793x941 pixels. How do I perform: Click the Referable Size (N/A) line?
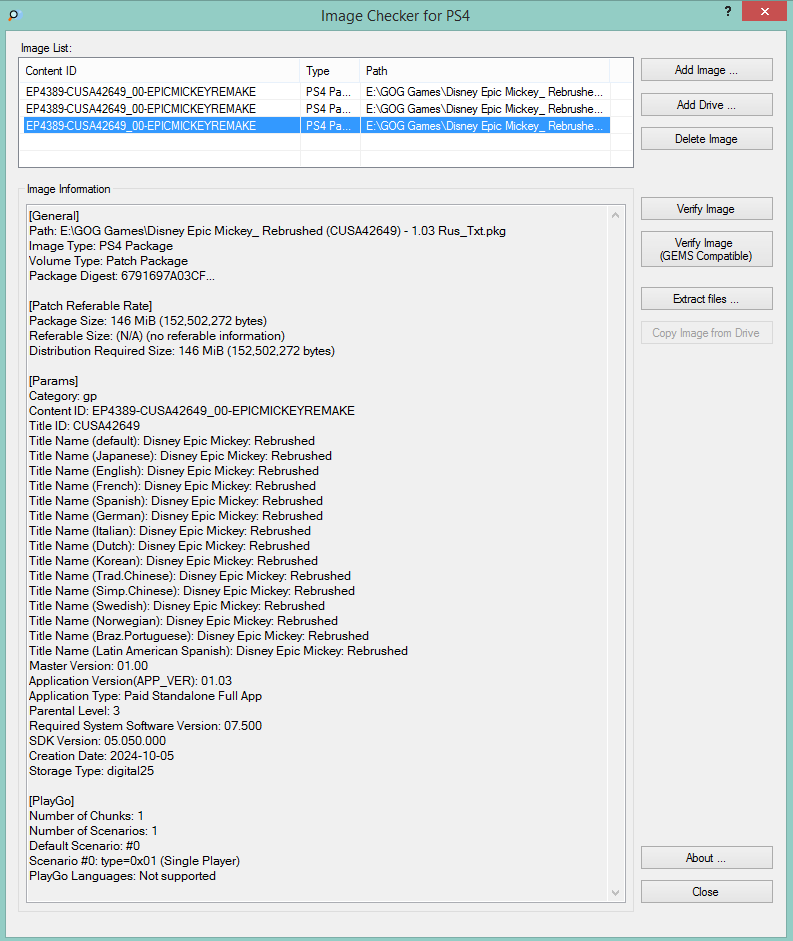coord(157,336)
